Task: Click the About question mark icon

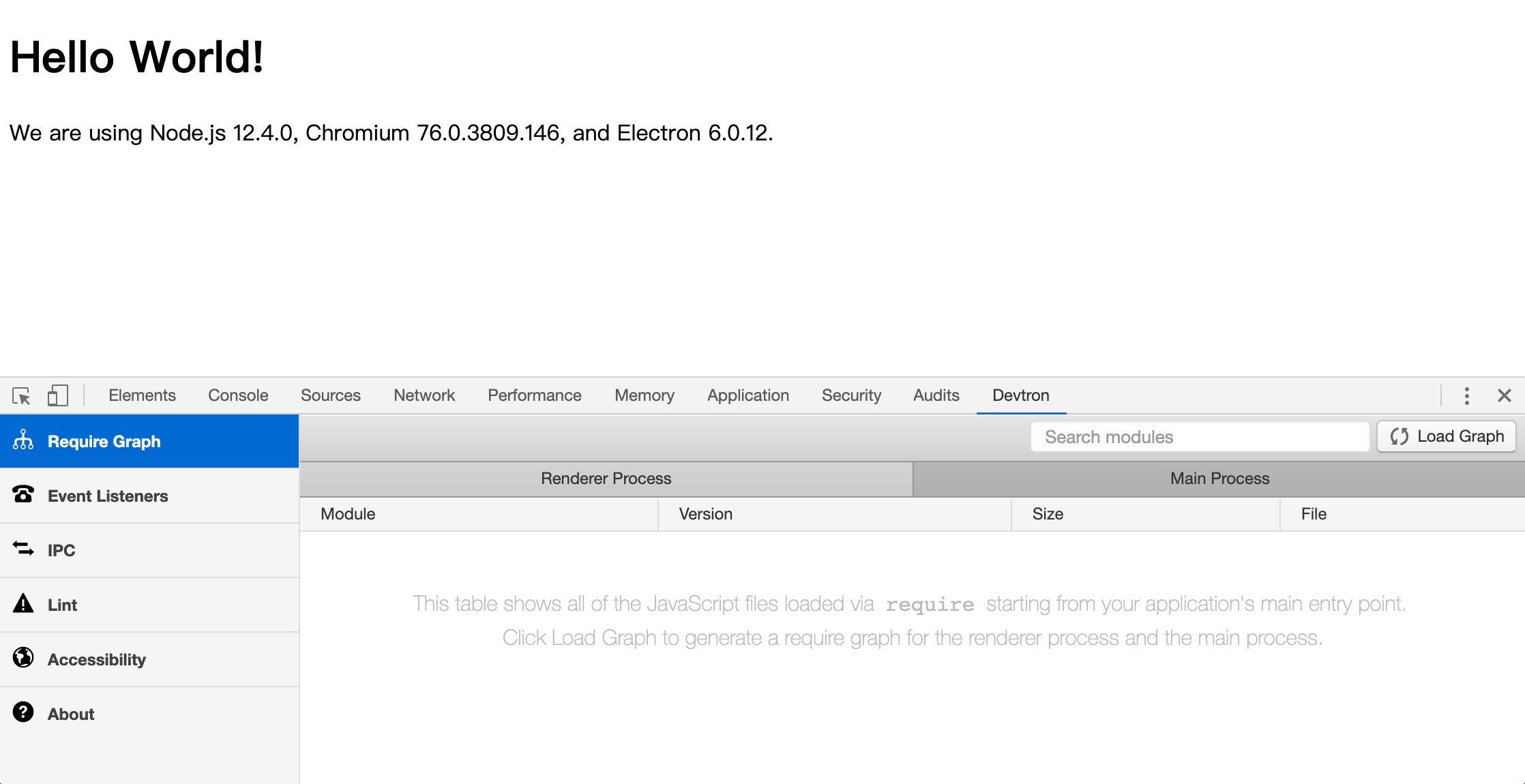Action: tap(23, 712)
